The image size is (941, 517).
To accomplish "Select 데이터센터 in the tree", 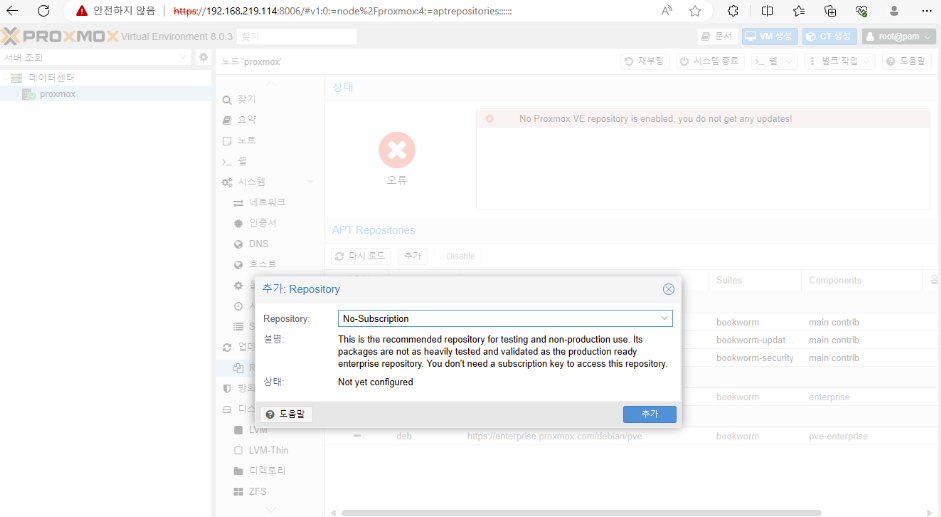I will (52, 78).
